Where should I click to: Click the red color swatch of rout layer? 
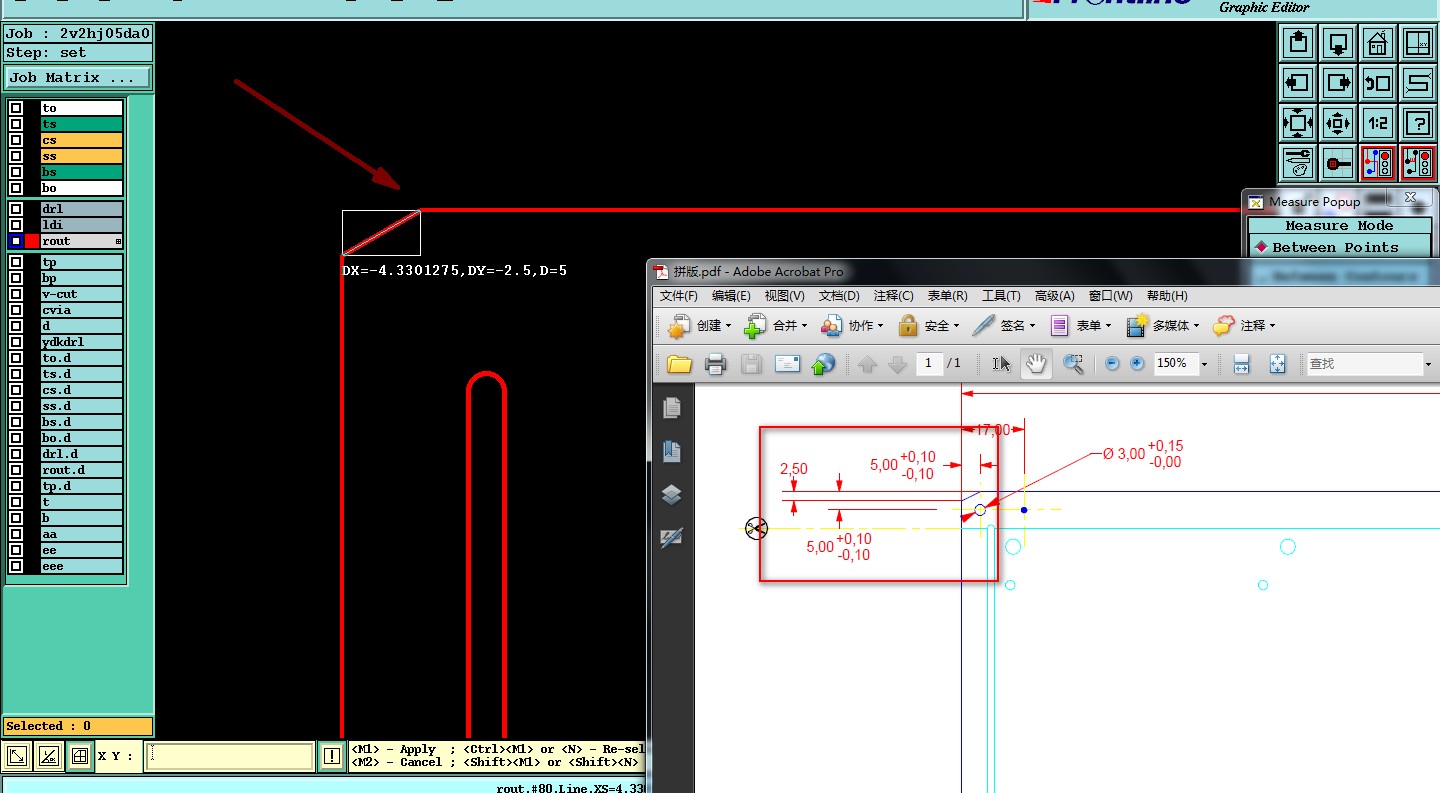(32, 241)
